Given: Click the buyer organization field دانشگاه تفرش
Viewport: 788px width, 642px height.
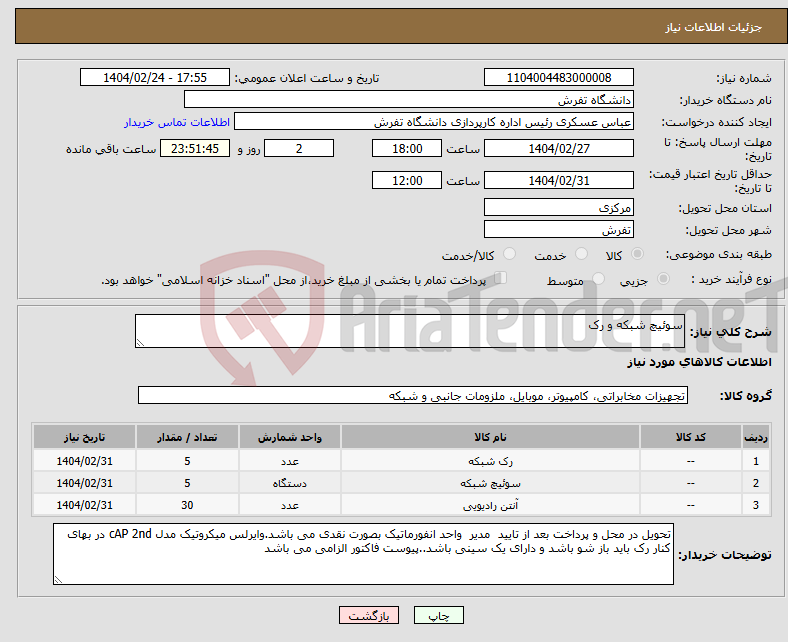Looking at the screenshot, I should 409,100.
